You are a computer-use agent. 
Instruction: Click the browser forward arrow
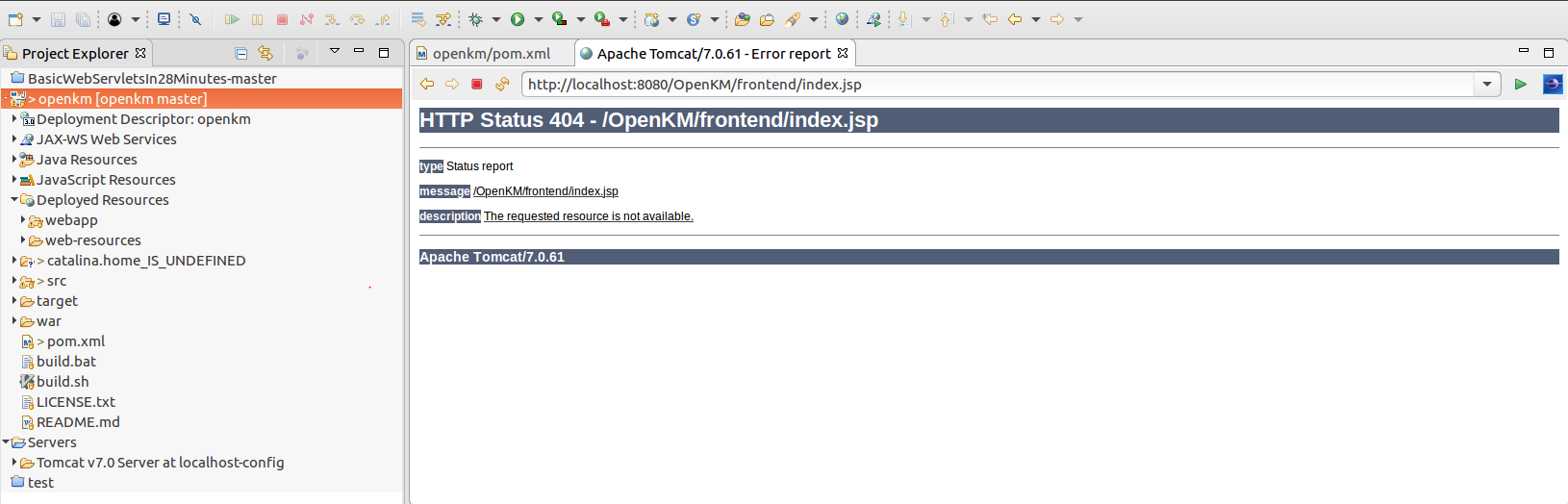pos(452,85)
